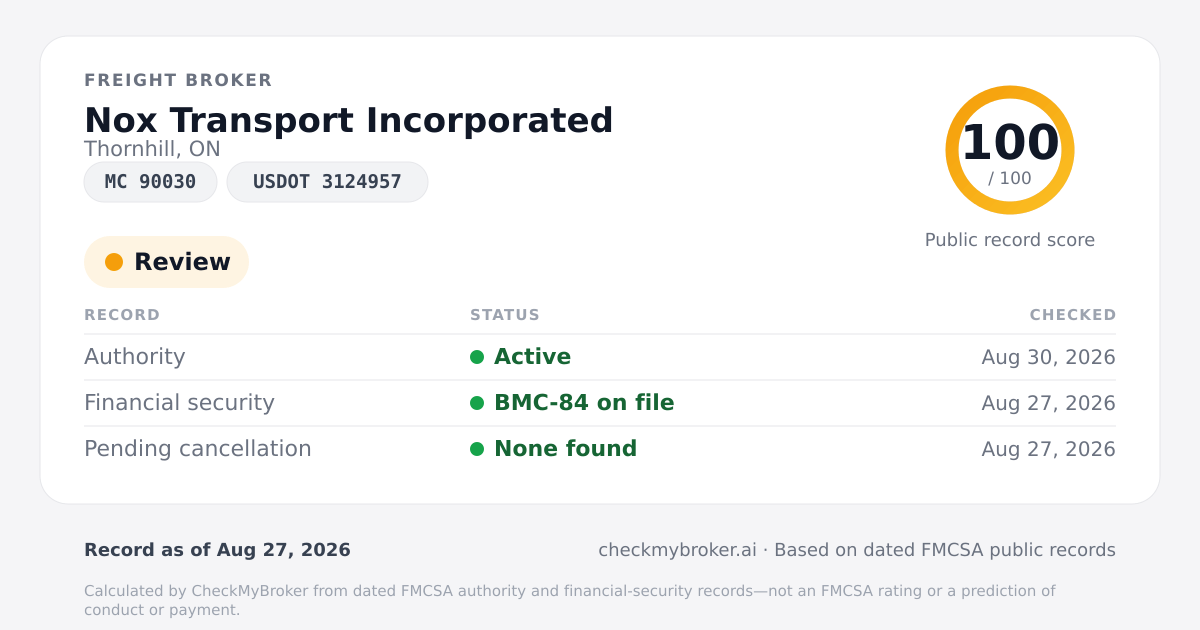Select the USDOT 3124957 badge
1200x630 pixels.
coord(327,182)
